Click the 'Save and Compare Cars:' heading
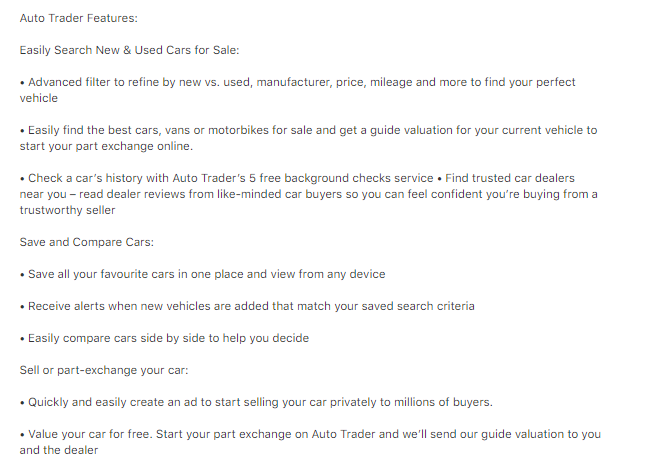This screenshot has width=668, height=471. click(x=86, y=242)
